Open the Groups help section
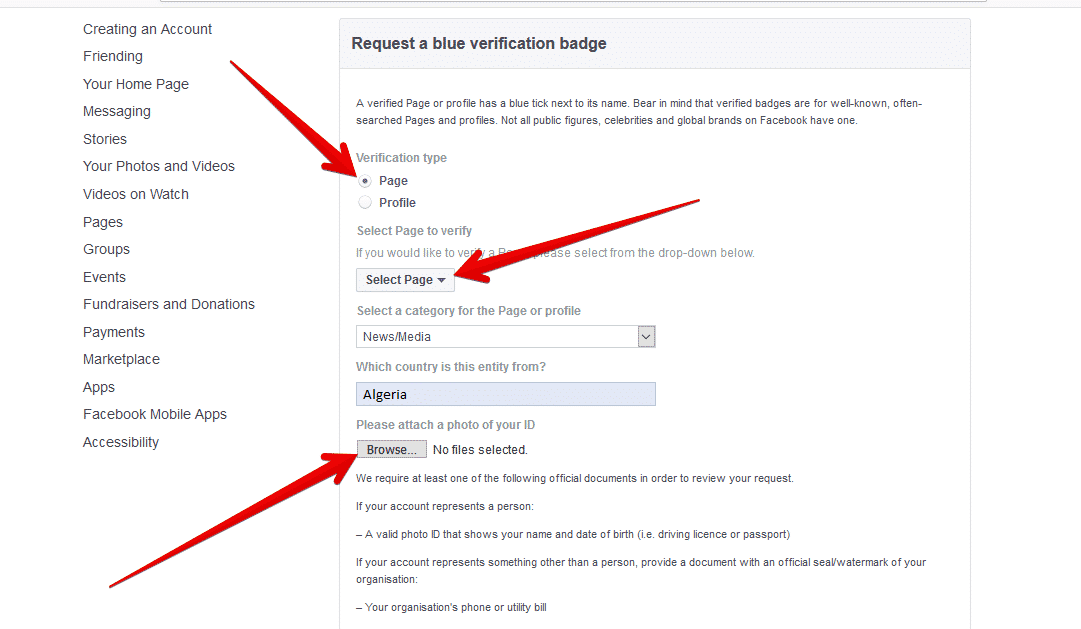Viewport: 1081px width, 629px height. 106,249
